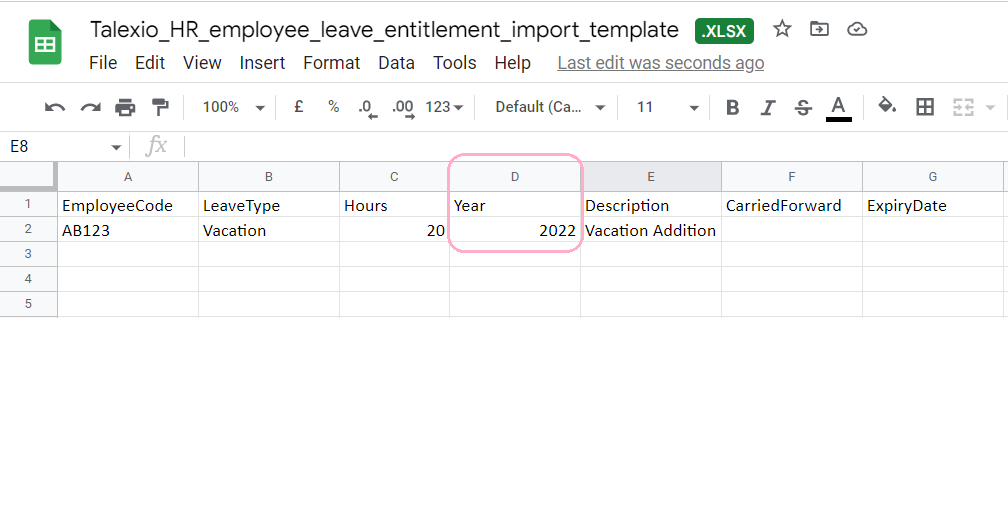Click the move to folder icon
Image resolution: width=1008 pixels, height=520 pixels.
click(x=819, y=29)
